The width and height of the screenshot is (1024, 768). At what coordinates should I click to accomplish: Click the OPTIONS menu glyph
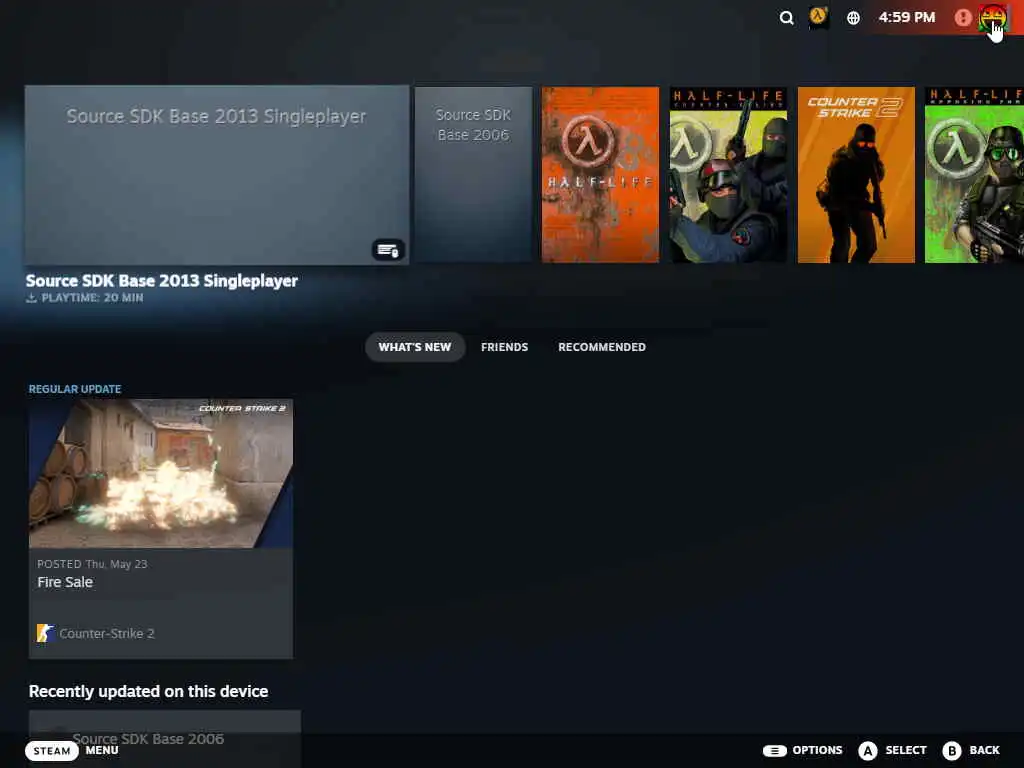tap(774, 750)
